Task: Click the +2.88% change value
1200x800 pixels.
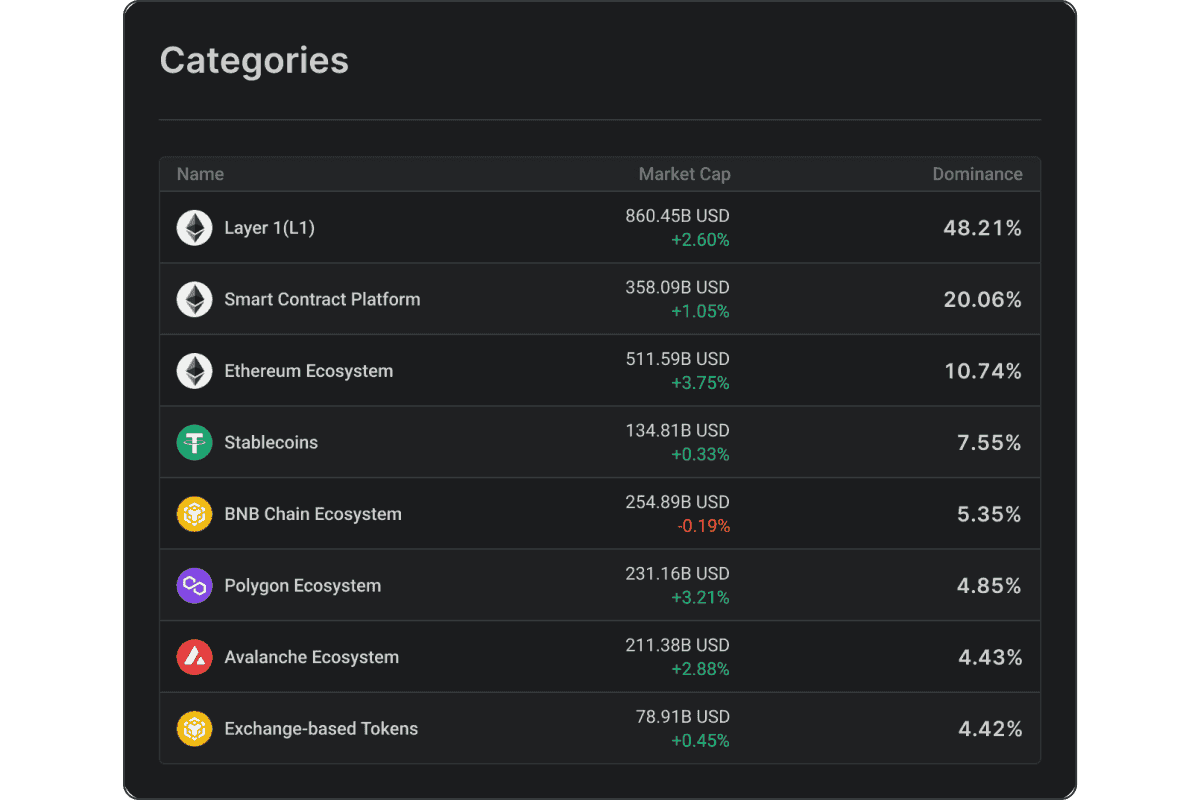Action: click(x=700, y=669)
